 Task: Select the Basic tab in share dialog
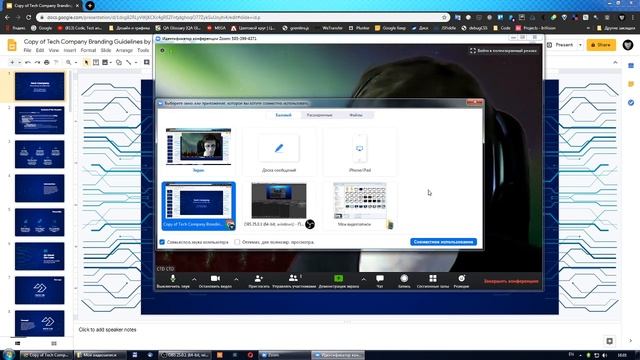pyautogui.click(x=283, y=115)
